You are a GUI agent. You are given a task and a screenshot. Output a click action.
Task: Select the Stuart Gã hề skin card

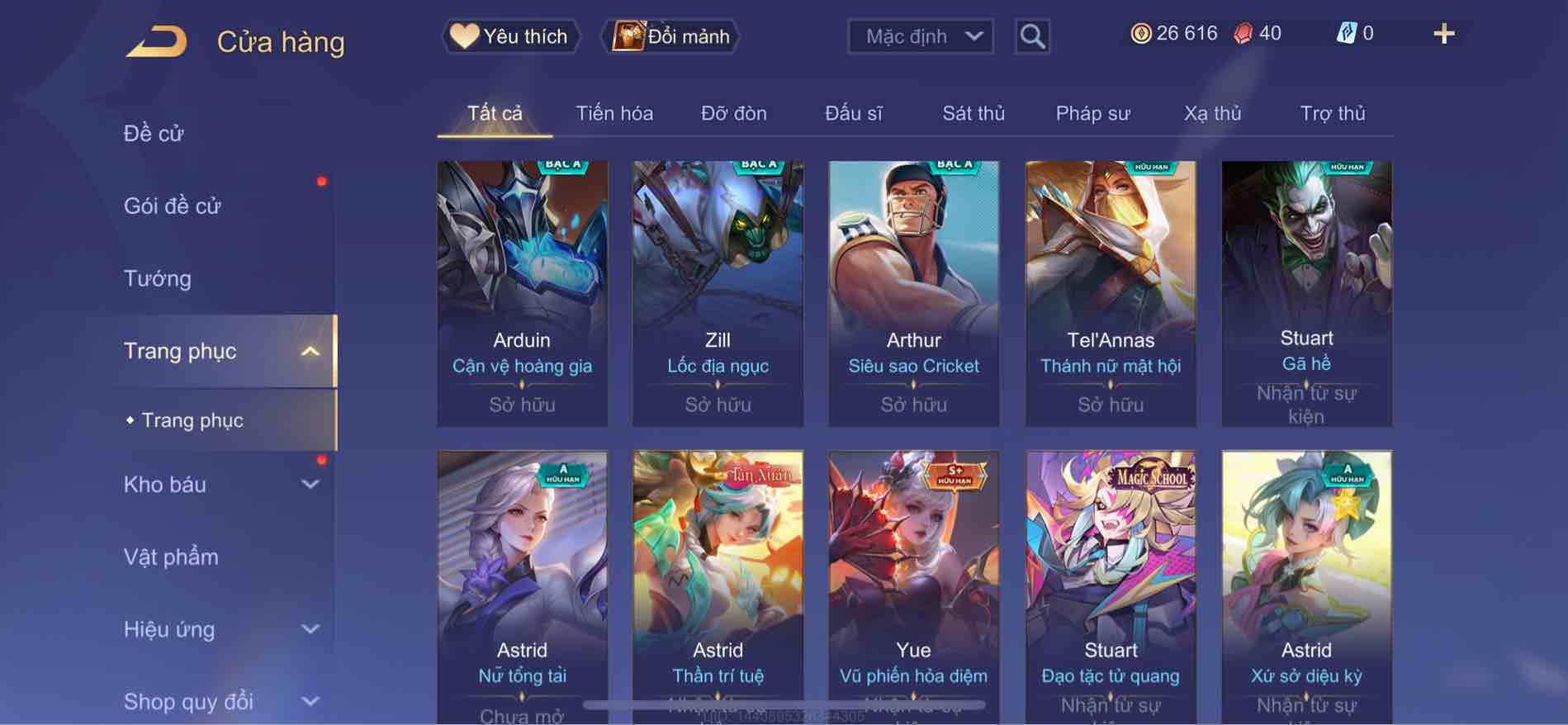(1306, 293)
